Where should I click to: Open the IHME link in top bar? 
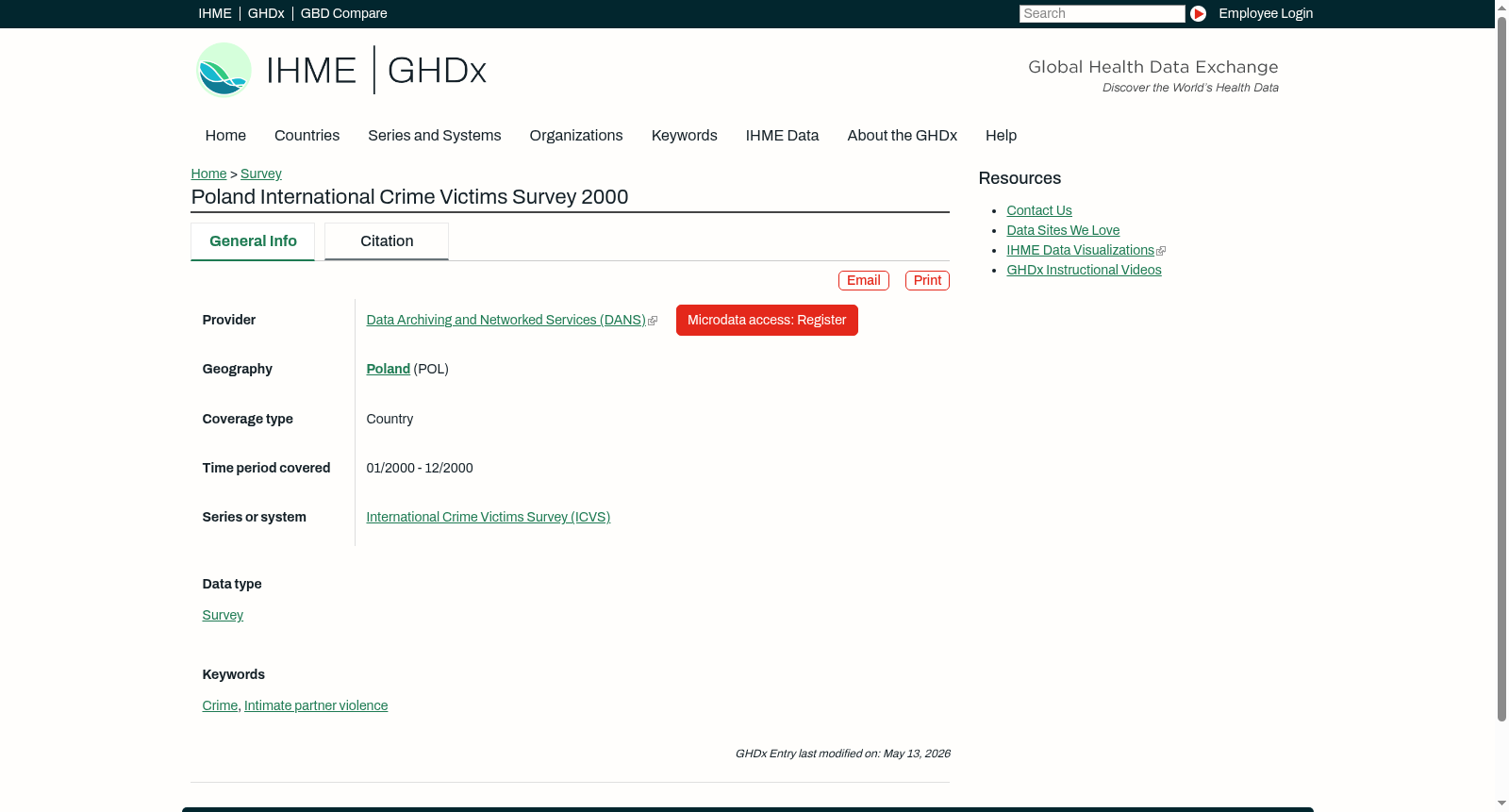[x=215, y=13]
